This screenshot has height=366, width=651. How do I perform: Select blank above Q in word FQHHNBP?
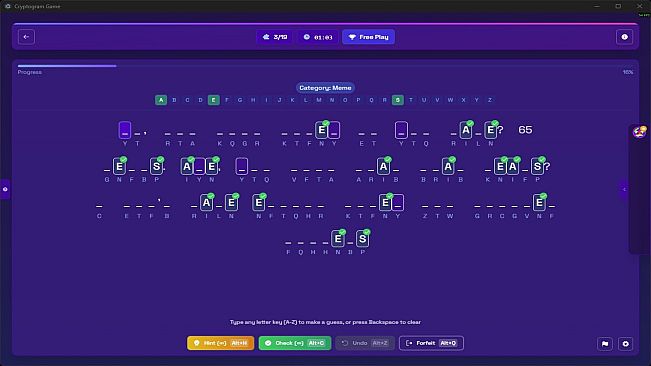click(301, 239)
